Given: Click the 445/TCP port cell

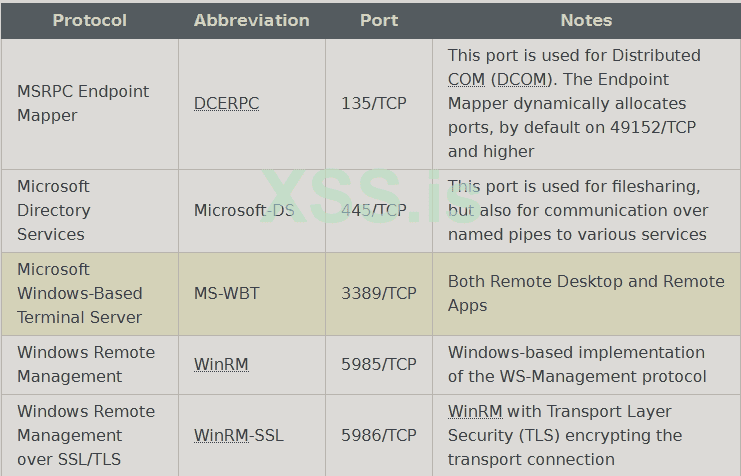Looking at the screenshot, I should coord(374,210).
